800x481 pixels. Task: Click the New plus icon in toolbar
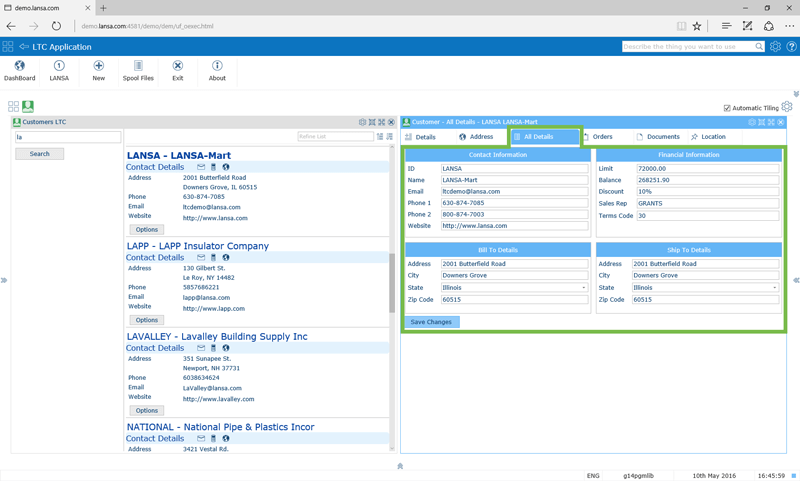pos(98,66)
